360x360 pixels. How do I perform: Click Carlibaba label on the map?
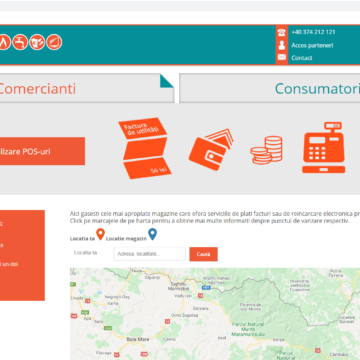340,354
